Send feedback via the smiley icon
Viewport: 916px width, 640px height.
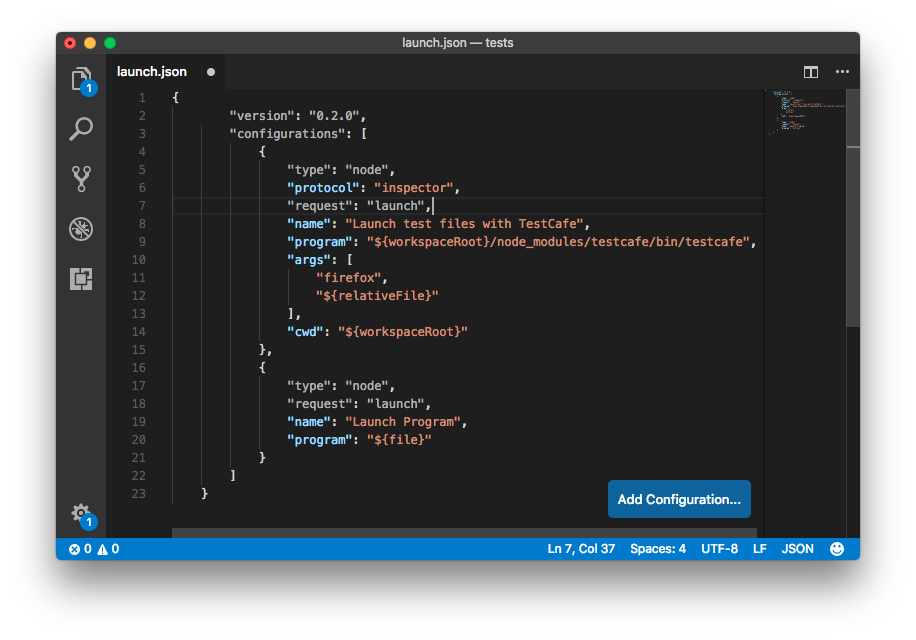(x=836, y=548)
